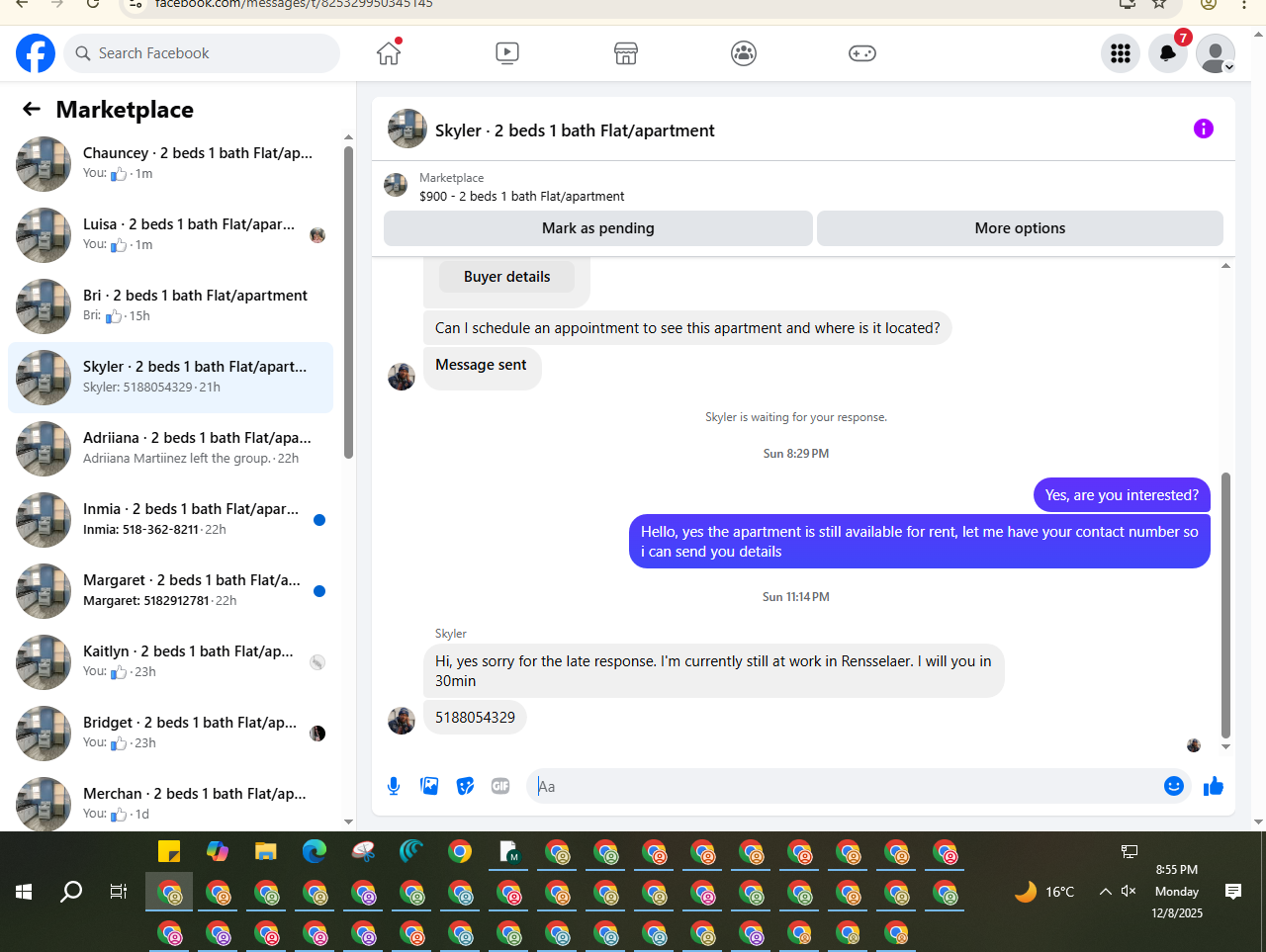This screenshot has height=952, width=1266.
Task: Open the '$900 - 2 beds 1 bath Flat/apartment' listing
Action: click(521, 196)
